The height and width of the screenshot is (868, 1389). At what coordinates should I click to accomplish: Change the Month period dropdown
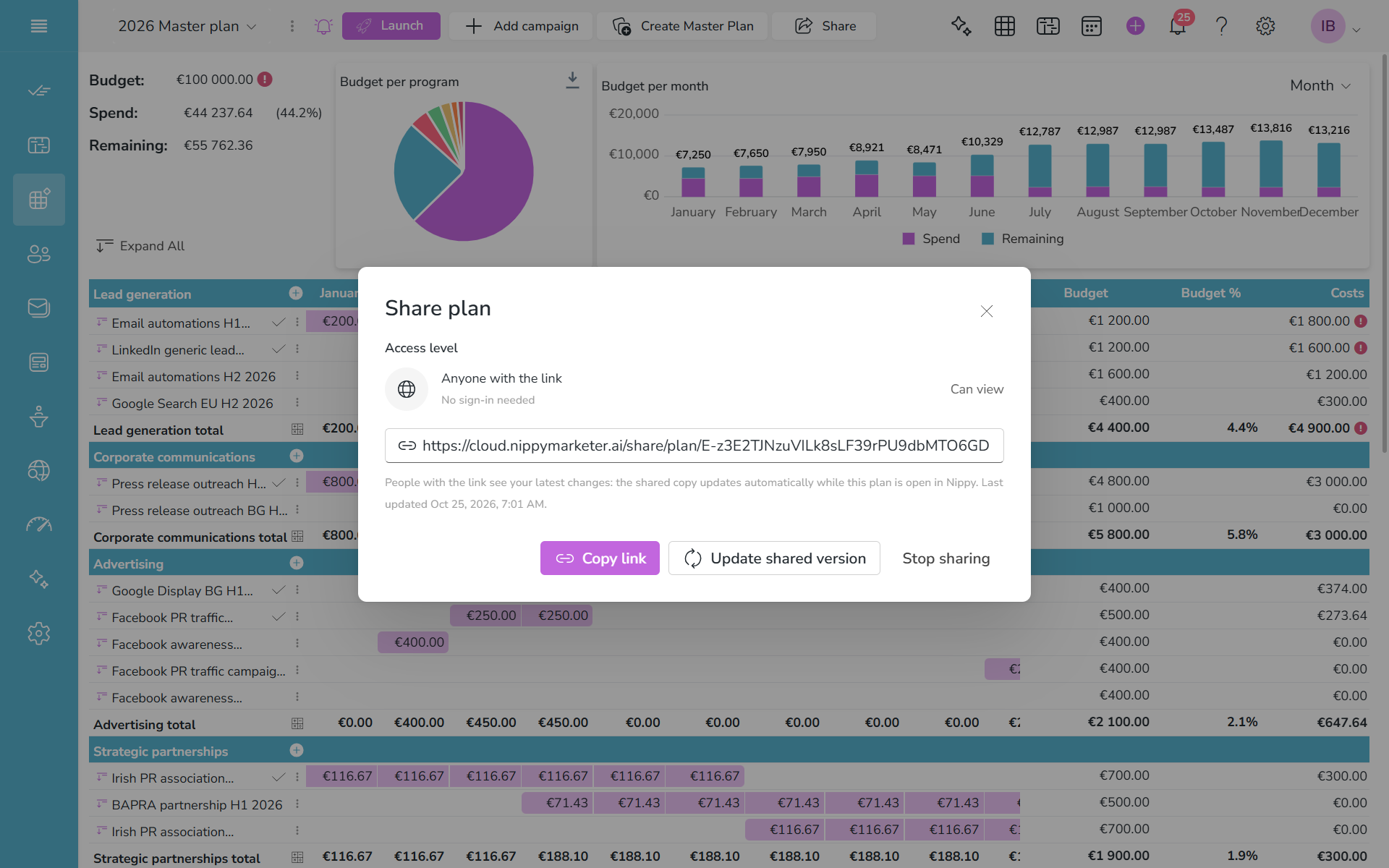(x=1320, y=85)
